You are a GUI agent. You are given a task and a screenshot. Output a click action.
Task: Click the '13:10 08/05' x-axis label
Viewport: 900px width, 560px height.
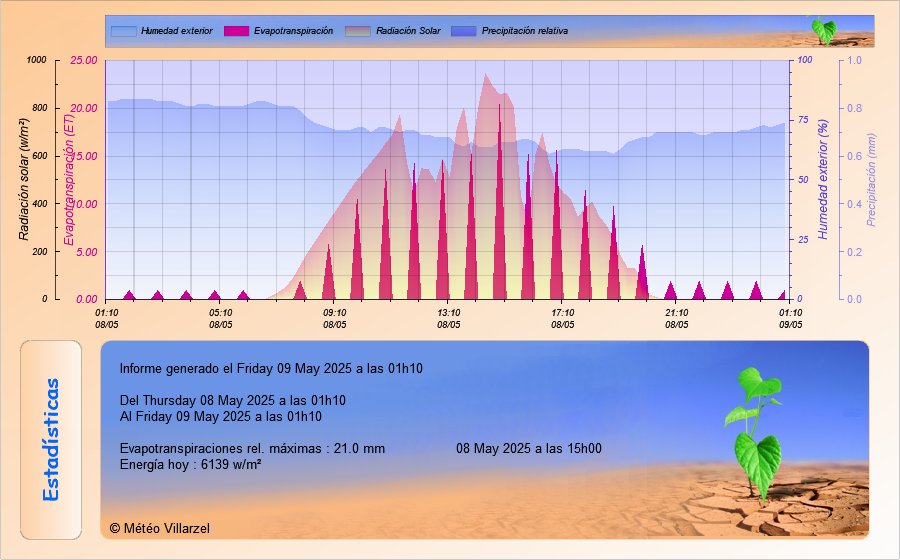(x=449, y=318)
